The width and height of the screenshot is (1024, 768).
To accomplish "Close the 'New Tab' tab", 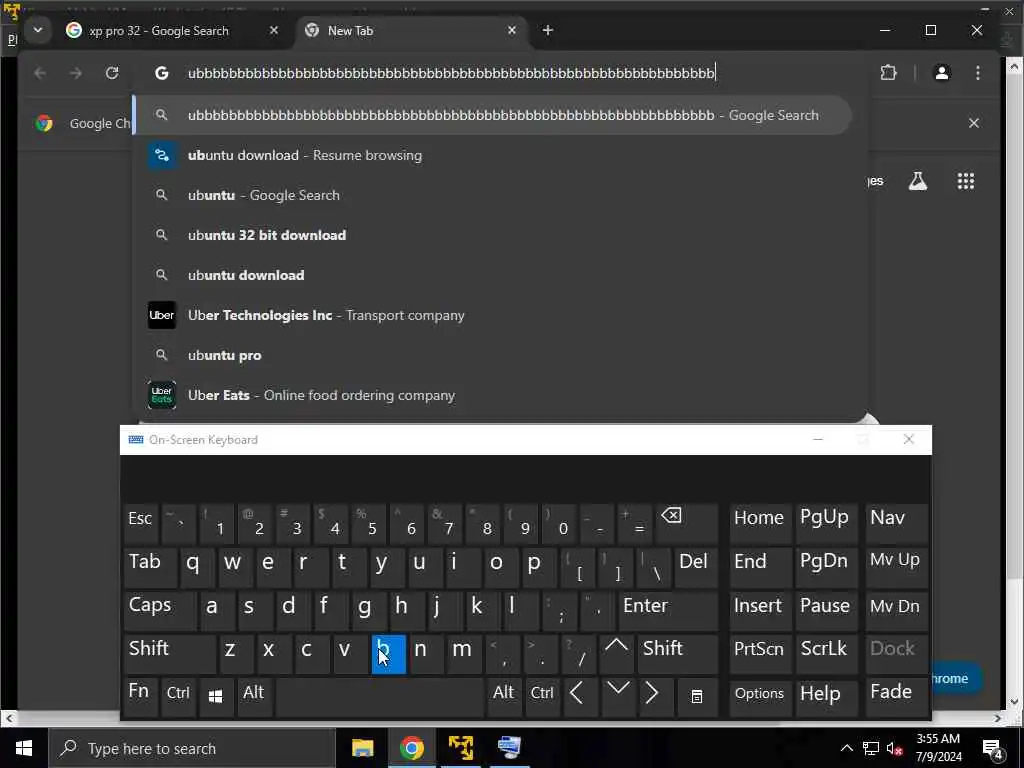I will point(512,30).
